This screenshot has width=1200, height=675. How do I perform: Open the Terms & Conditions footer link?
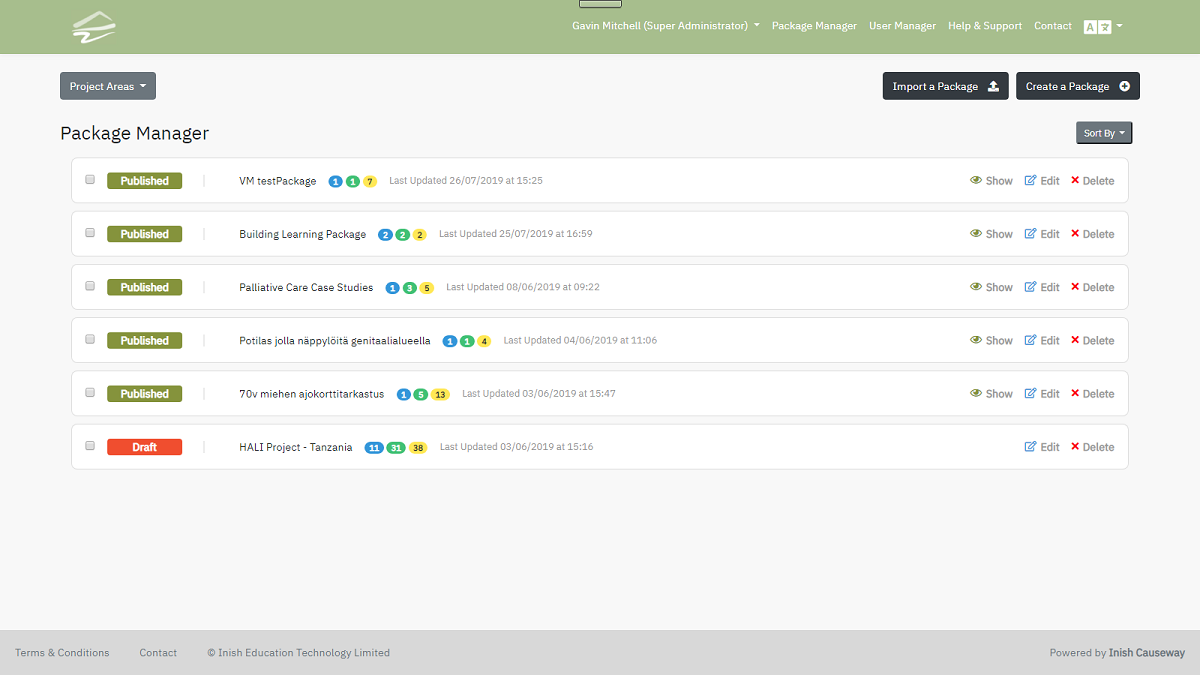point(62,653)
